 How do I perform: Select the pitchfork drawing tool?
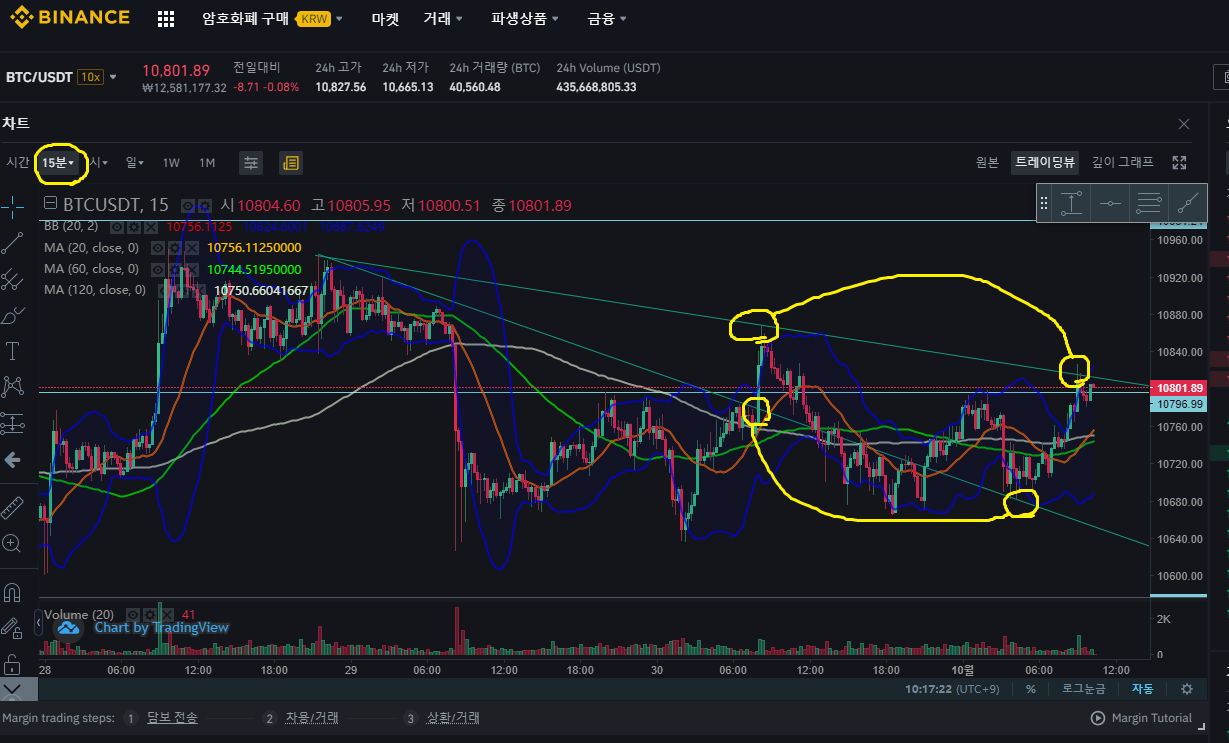click(x=12, y=279)
